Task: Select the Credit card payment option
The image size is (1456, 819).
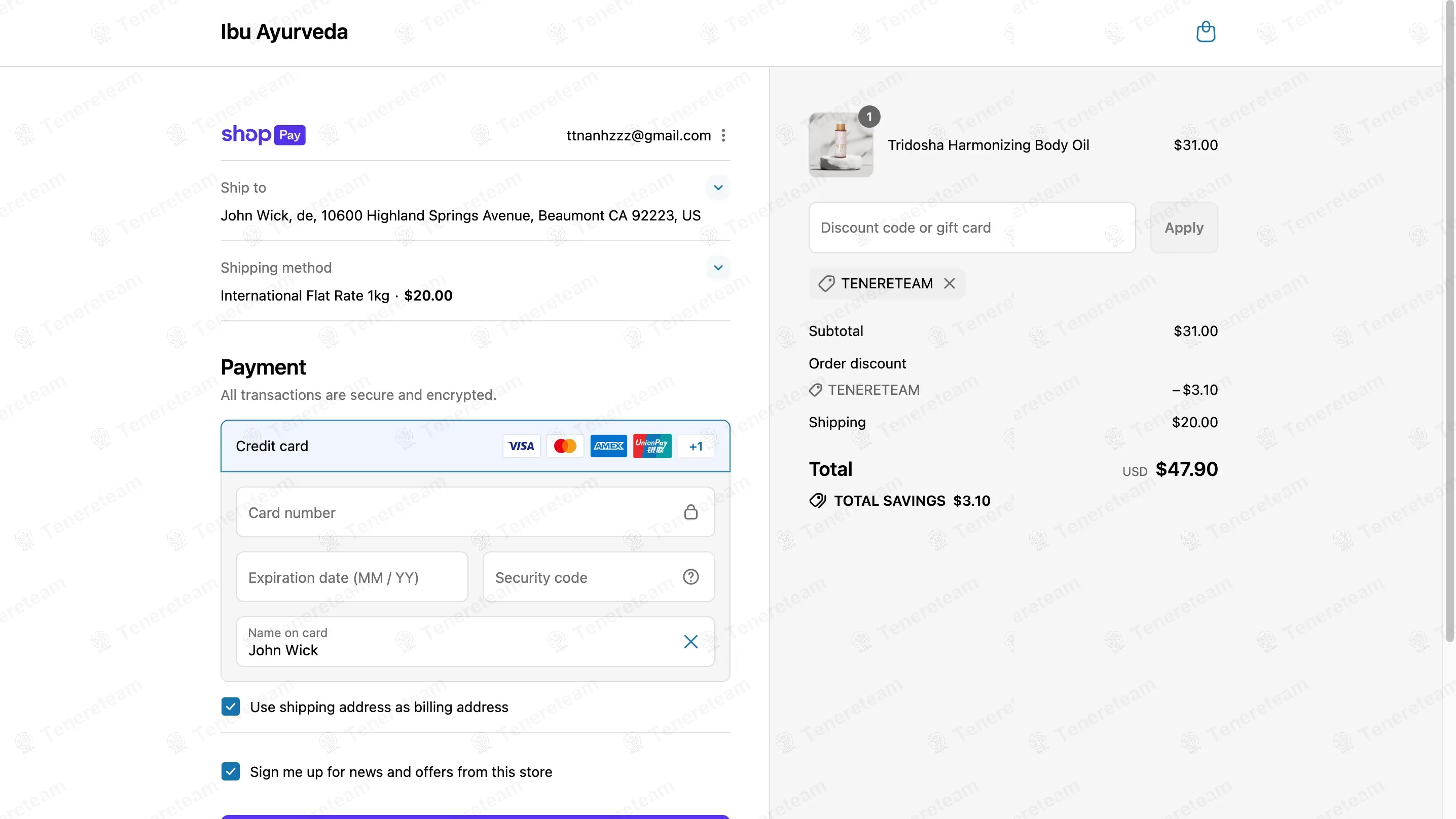Action: 476,446
